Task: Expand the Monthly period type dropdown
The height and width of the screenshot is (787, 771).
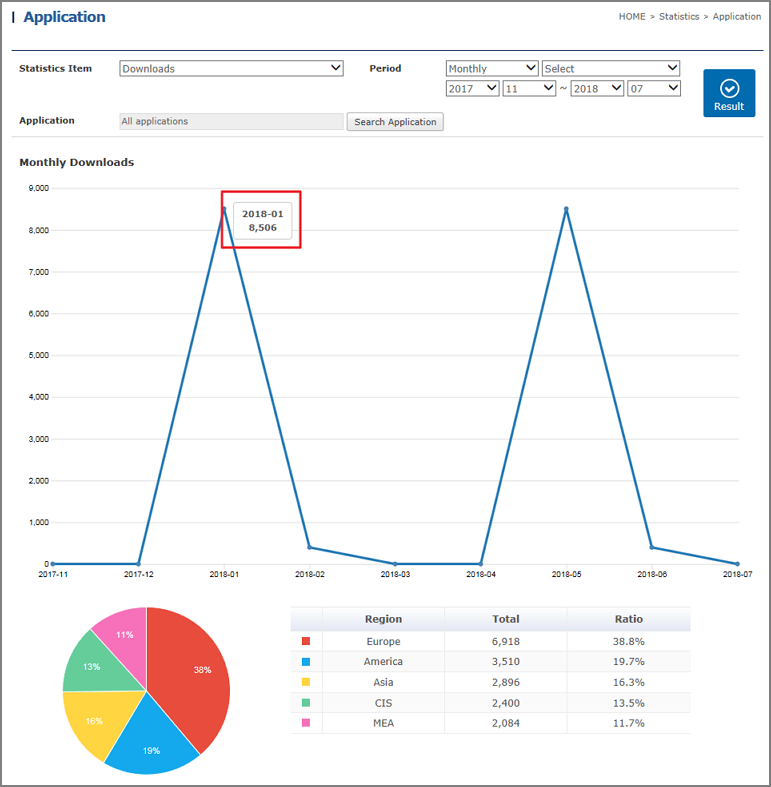Action: point(492,69)
